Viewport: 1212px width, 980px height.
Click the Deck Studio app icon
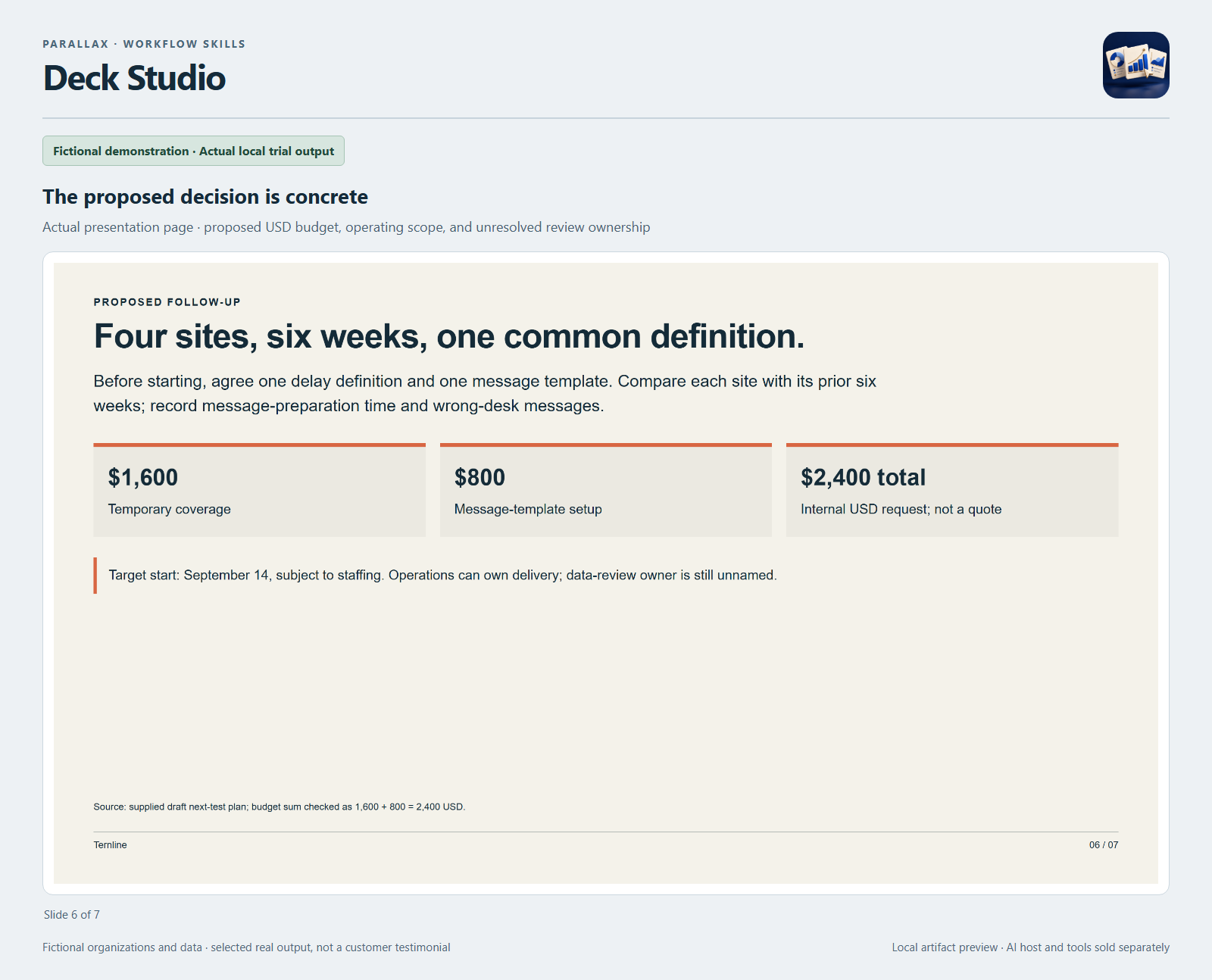1135,65
